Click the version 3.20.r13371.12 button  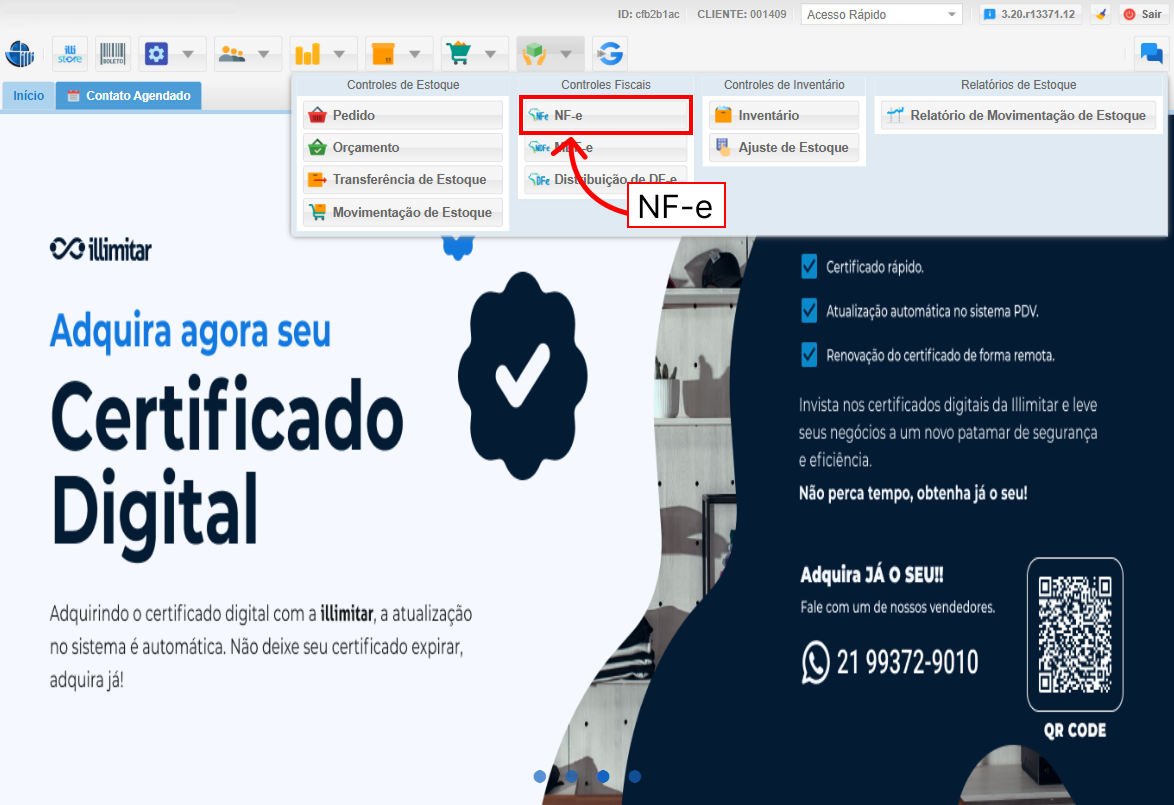click(1030, 14)
